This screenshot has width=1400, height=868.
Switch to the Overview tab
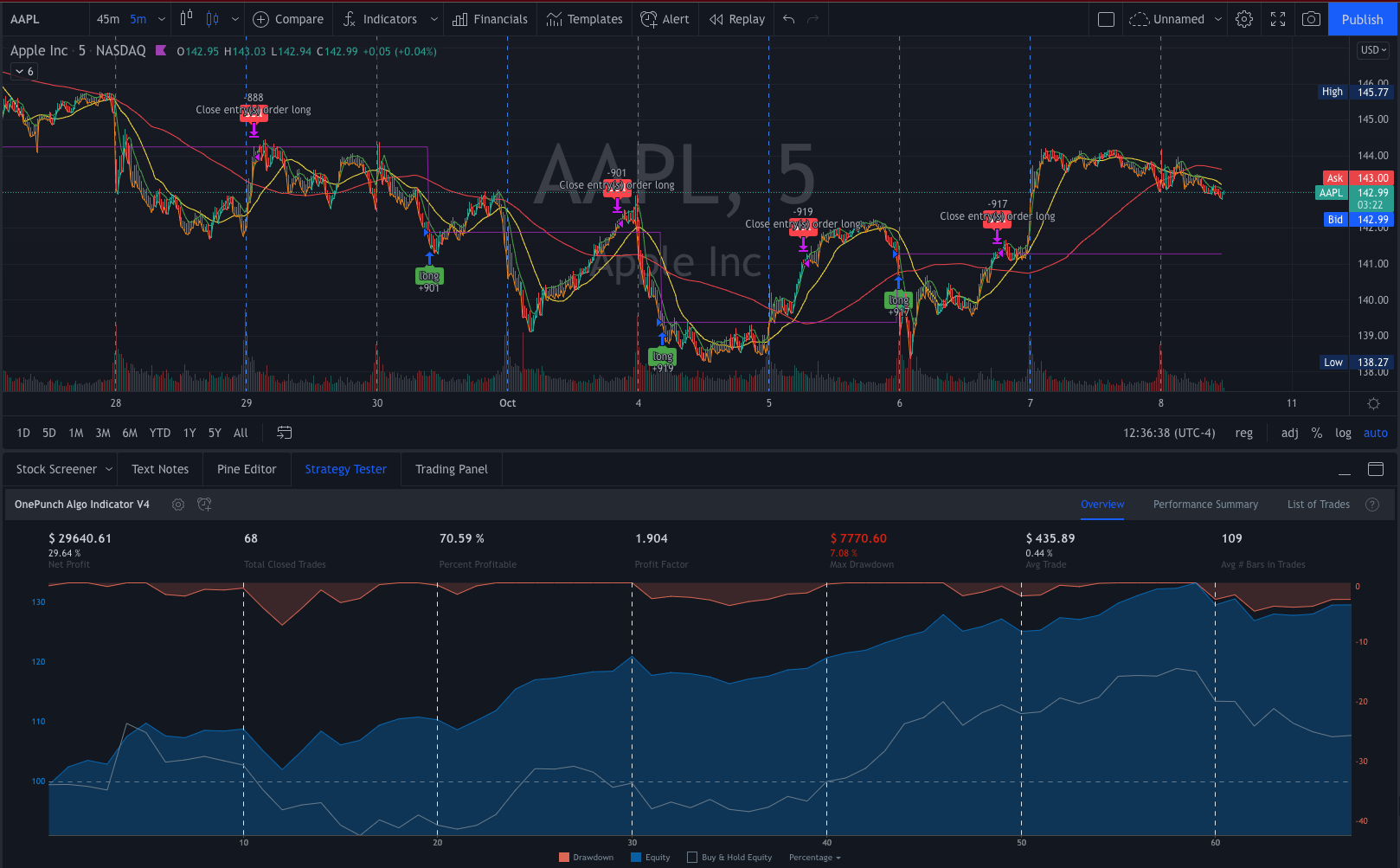point(1102,505)
